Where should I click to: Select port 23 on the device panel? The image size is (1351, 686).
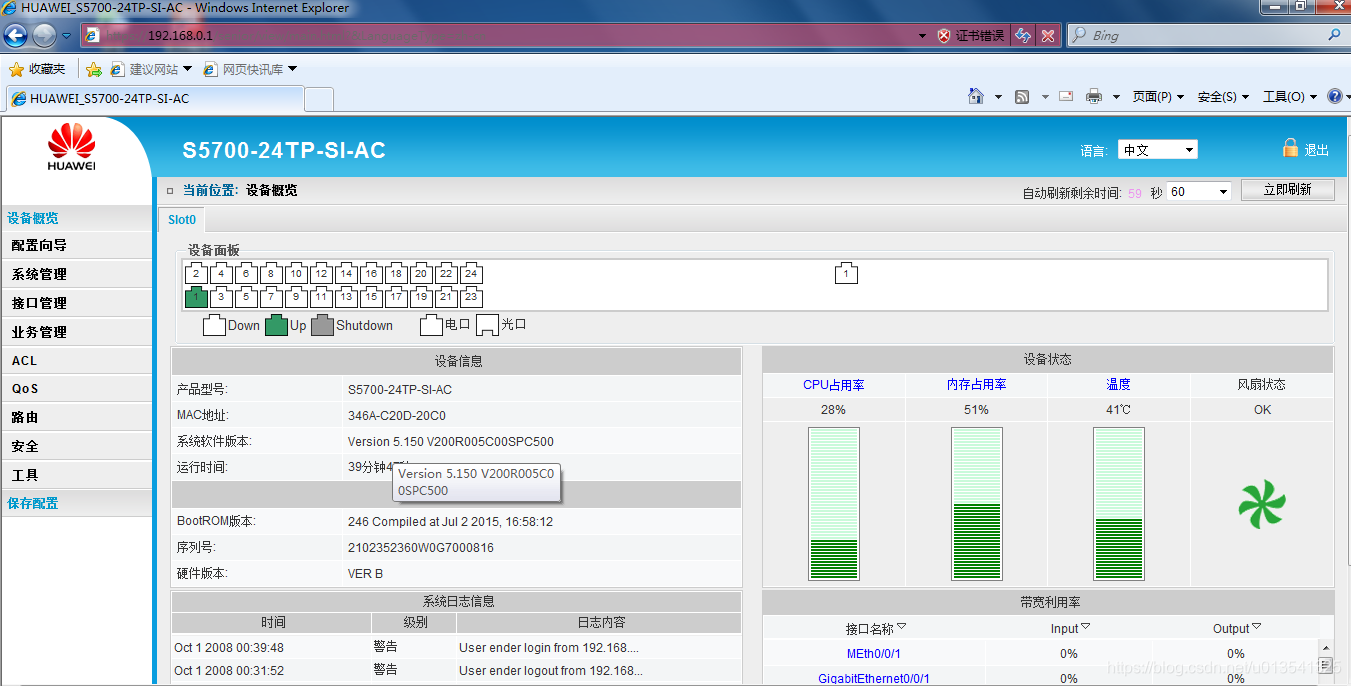pyautogui.click(x=471, y=297)
